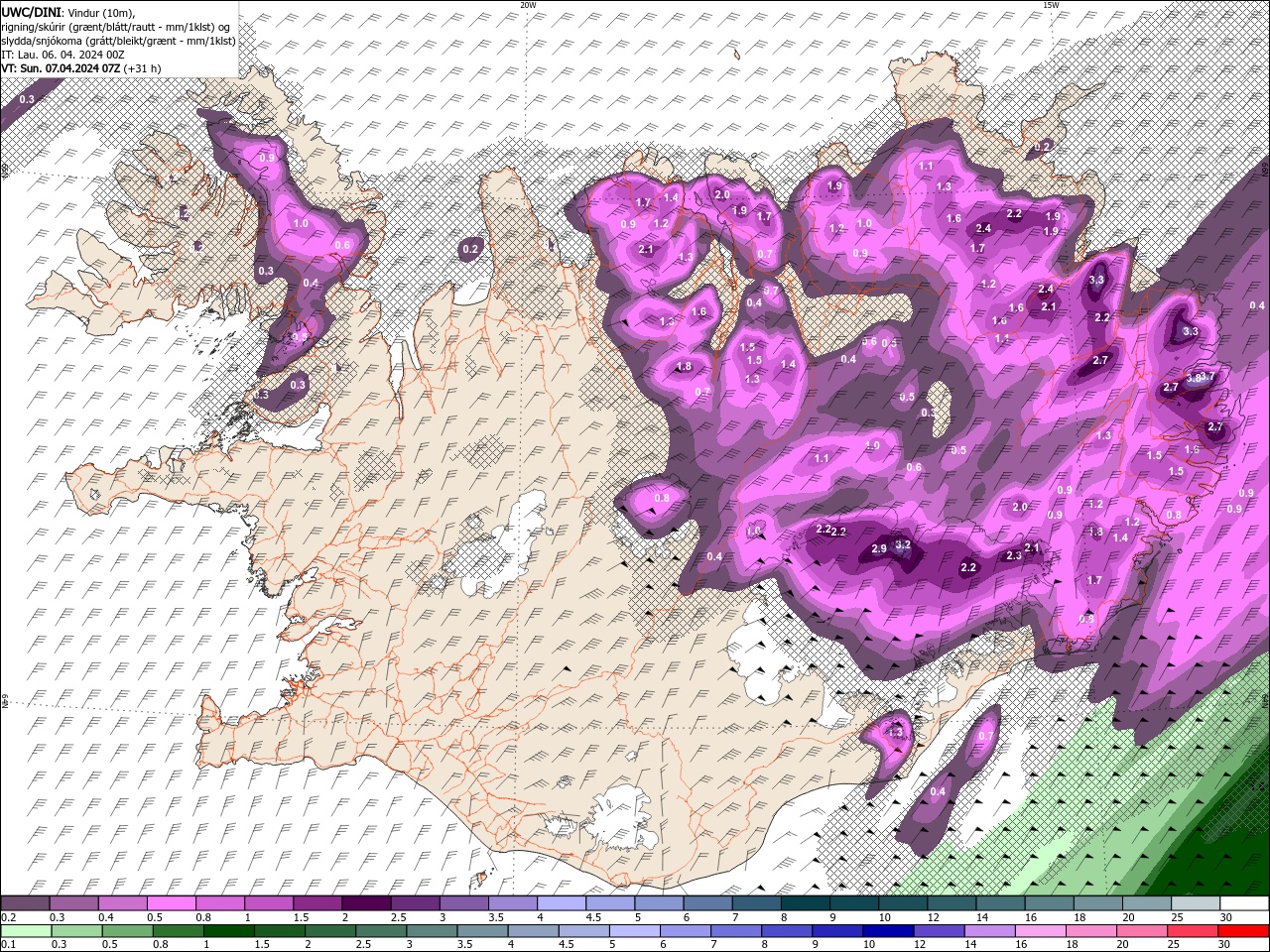Pick the 0.5 bright pink swatch, upper legend
This screenshot has height=952, width=1270.
pos(171,903)
